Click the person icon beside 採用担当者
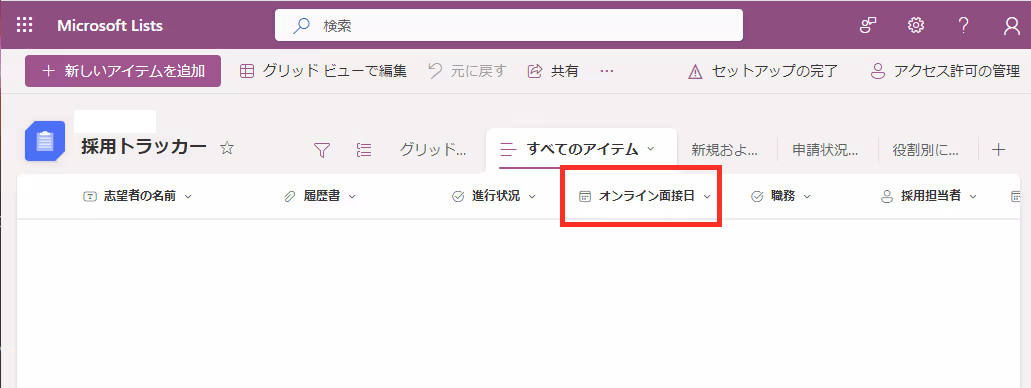 pyautogui.click(x=887, y=196)
